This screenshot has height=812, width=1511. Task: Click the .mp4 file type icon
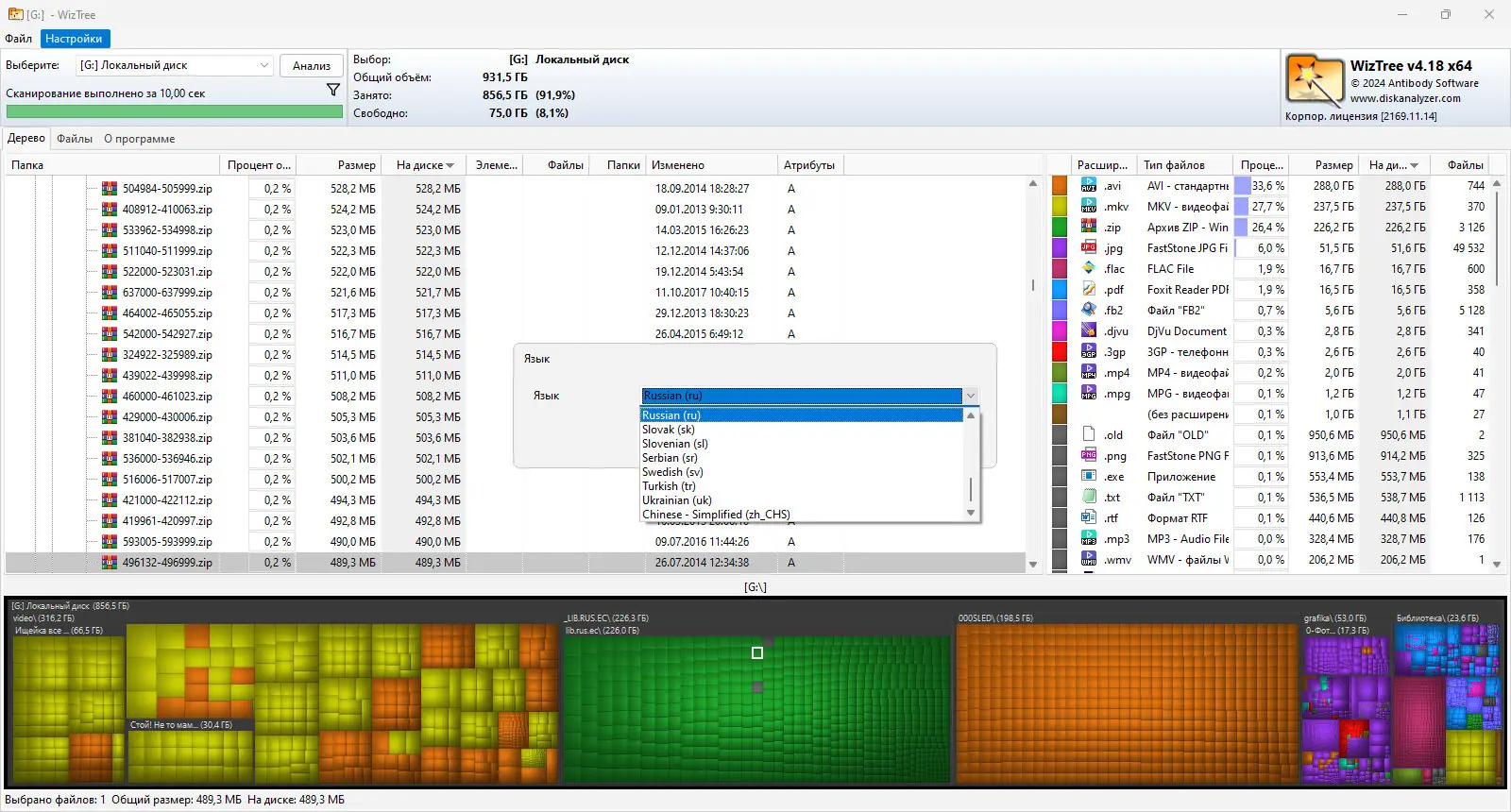(x=1089, y=373)
